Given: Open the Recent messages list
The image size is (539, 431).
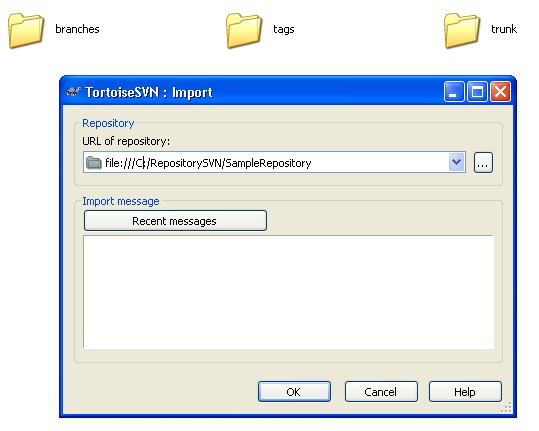Looking at the screenshot, I should point(175,221).
